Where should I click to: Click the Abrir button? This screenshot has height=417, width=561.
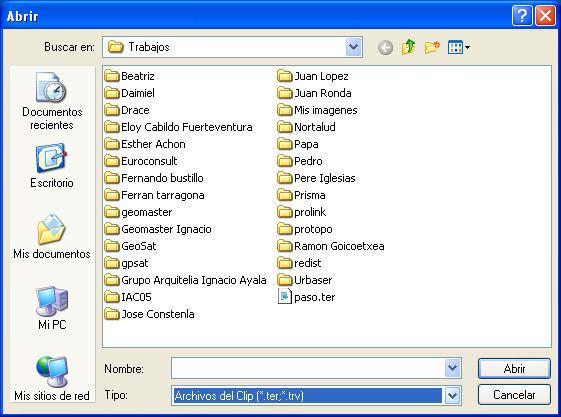(x=514, y=368)
